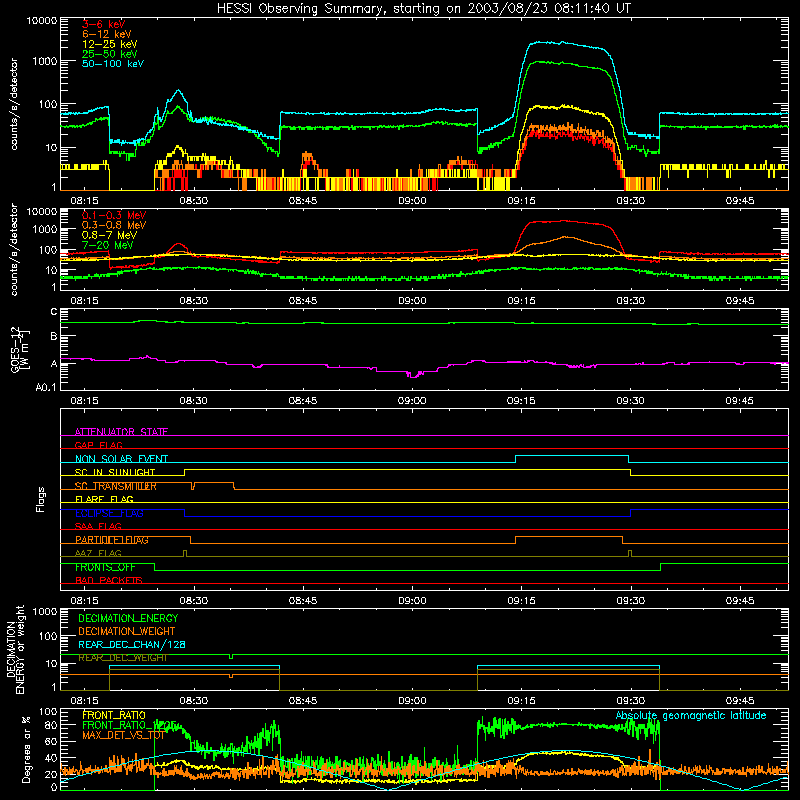Click the 0.1-0.3 MeV legend label

(114, 216)
